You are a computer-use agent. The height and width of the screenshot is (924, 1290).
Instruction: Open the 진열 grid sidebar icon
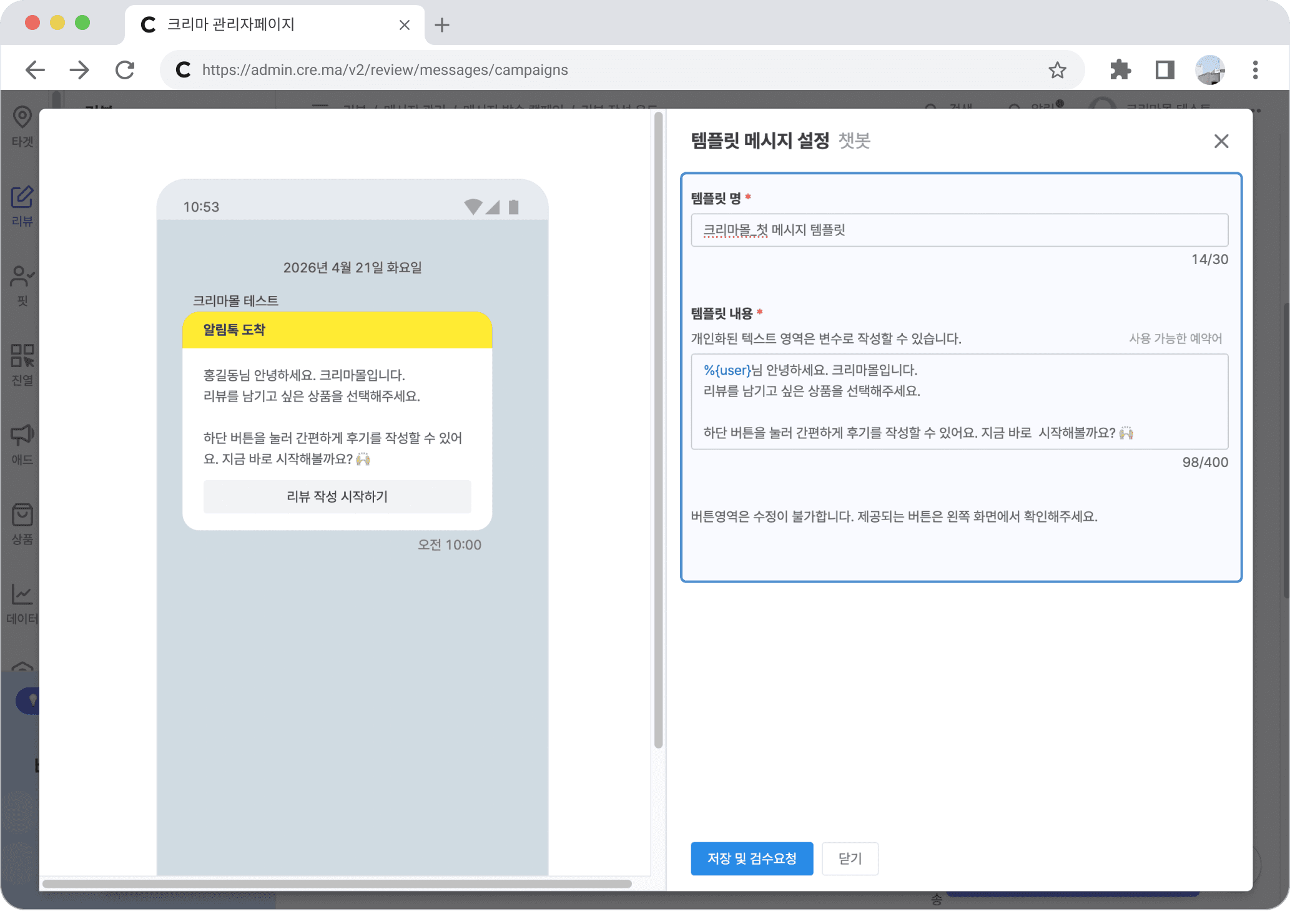(22, 356)
